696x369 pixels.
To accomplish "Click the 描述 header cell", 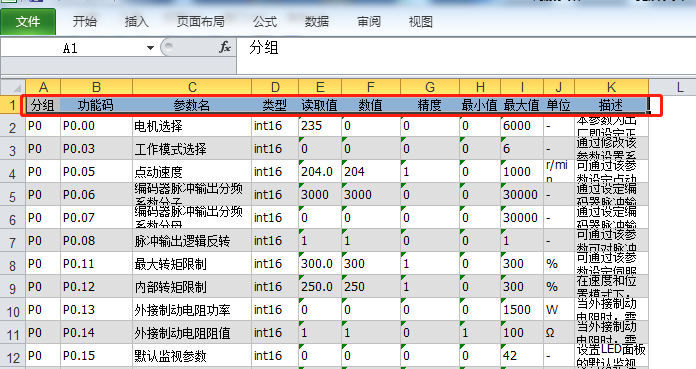I will [611, 105].
